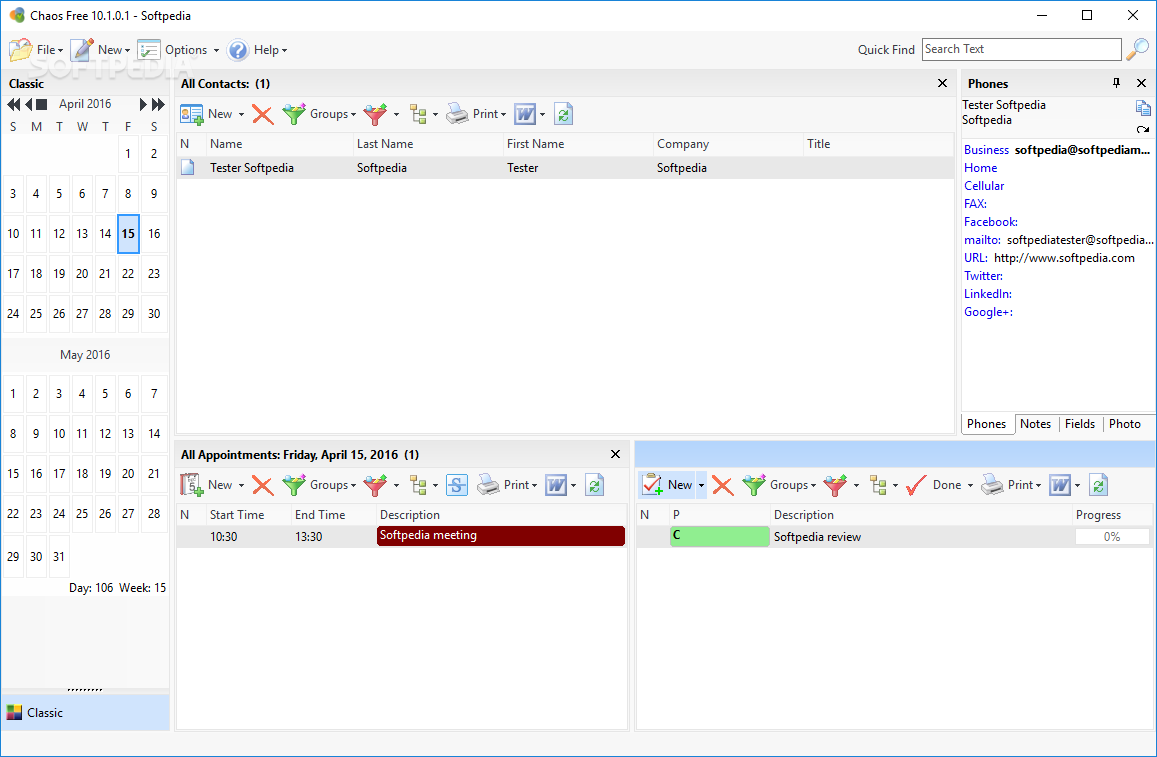
Task: Click the Word export icon in Appointments toolbar
Action: pyautogui.click(x=556, y=485)
